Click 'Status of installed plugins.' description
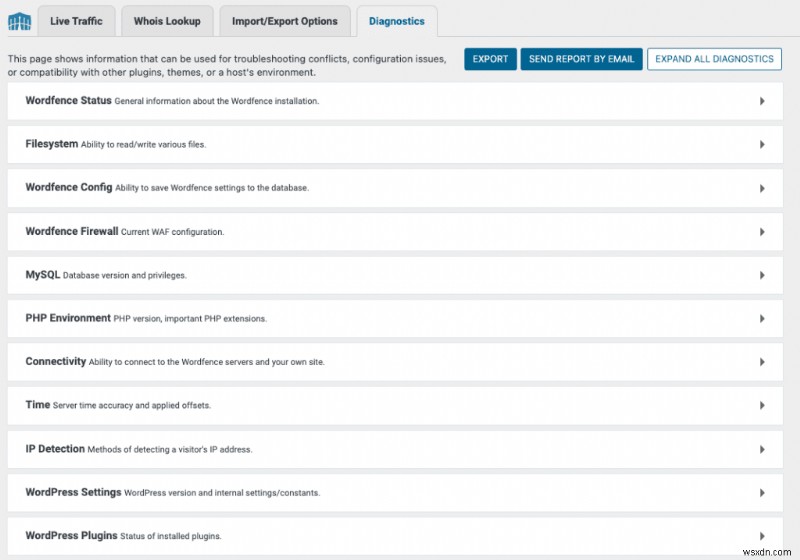The image size is (800, 560). (x=170, y=536)
